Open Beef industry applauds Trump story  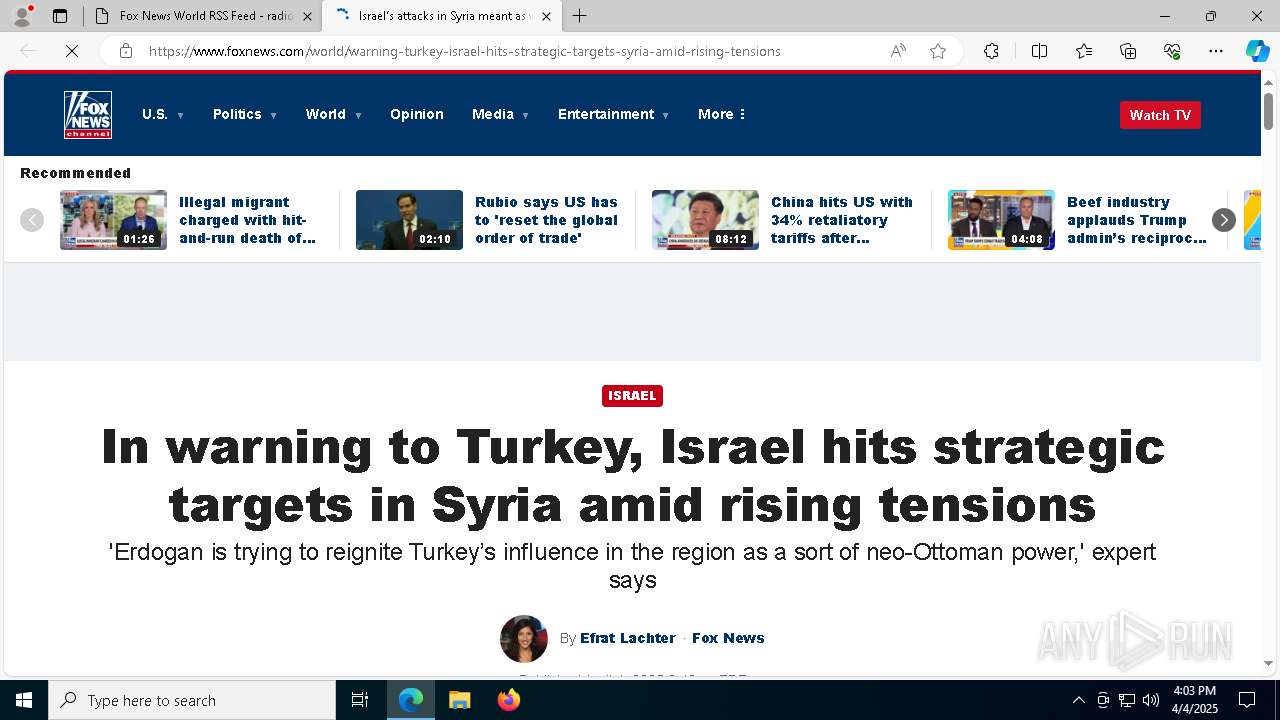pos(1137,220)
